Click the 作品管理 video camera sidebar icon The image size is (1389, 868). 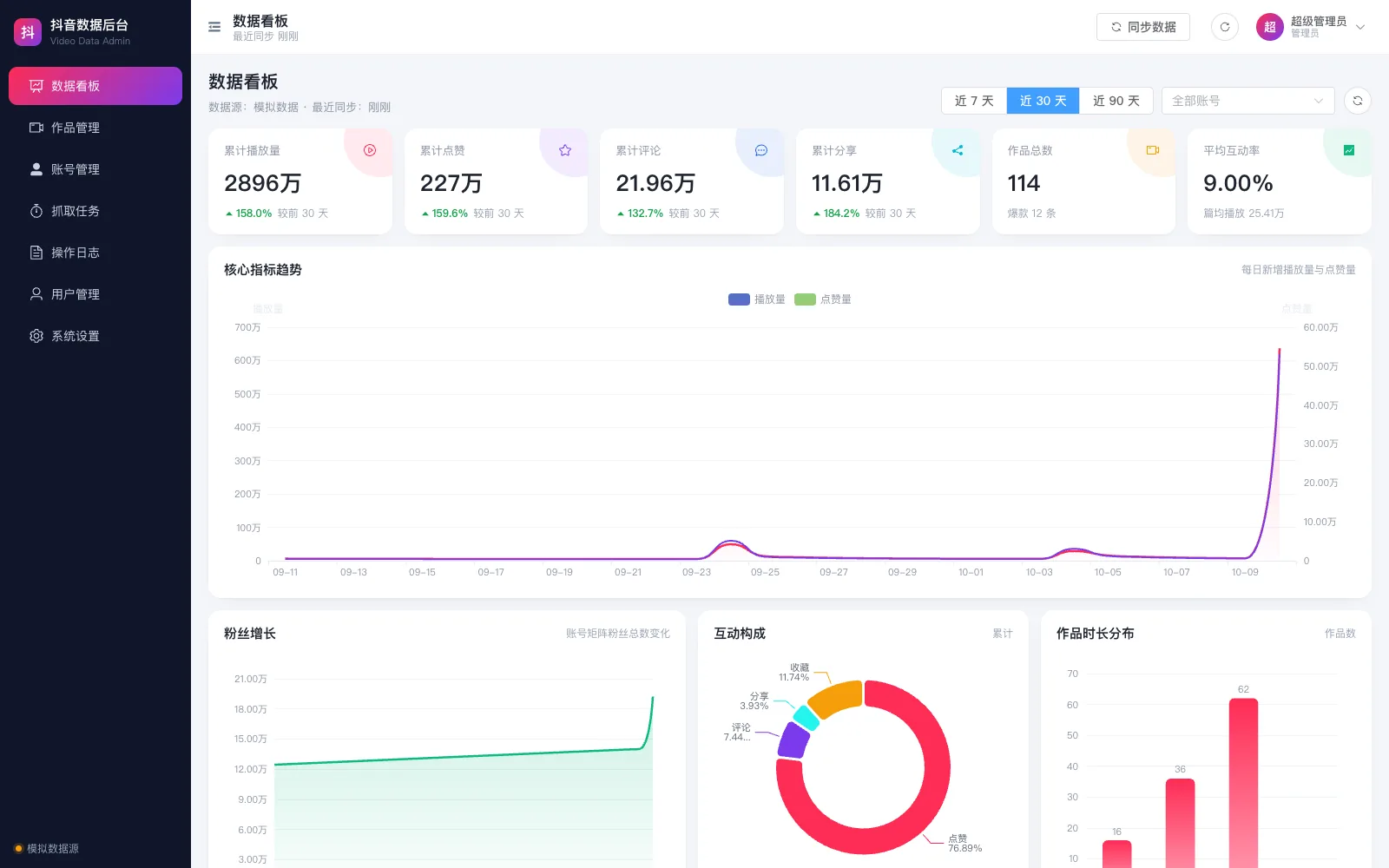[36, 128]
